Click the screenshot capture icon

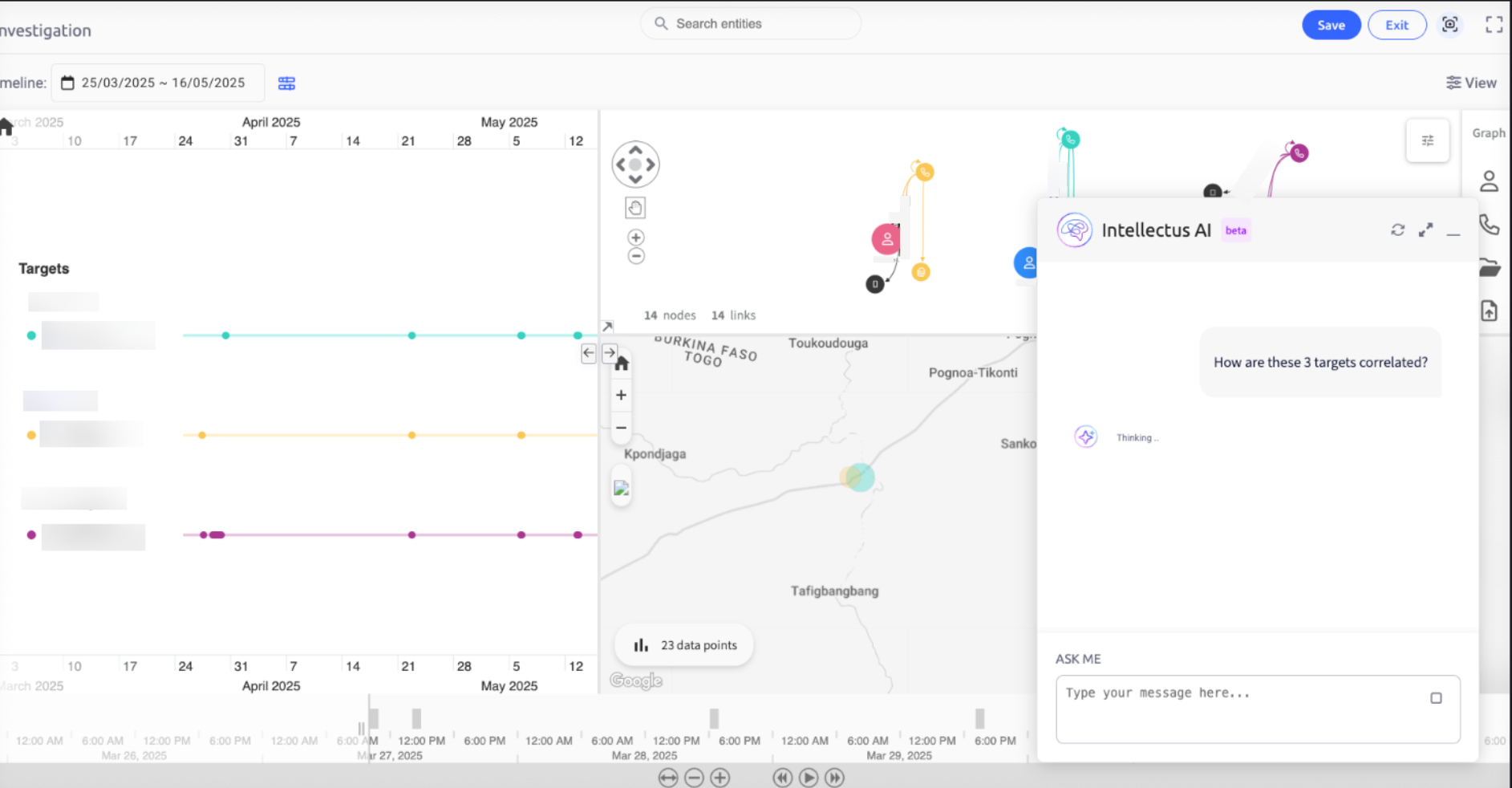[1449, 25]
